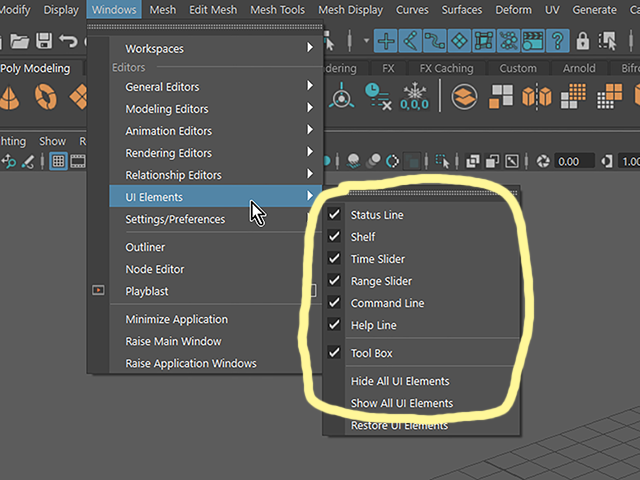640x480 pixels.
Task: Toggle the film gate icon
Action: click(78, 161)
